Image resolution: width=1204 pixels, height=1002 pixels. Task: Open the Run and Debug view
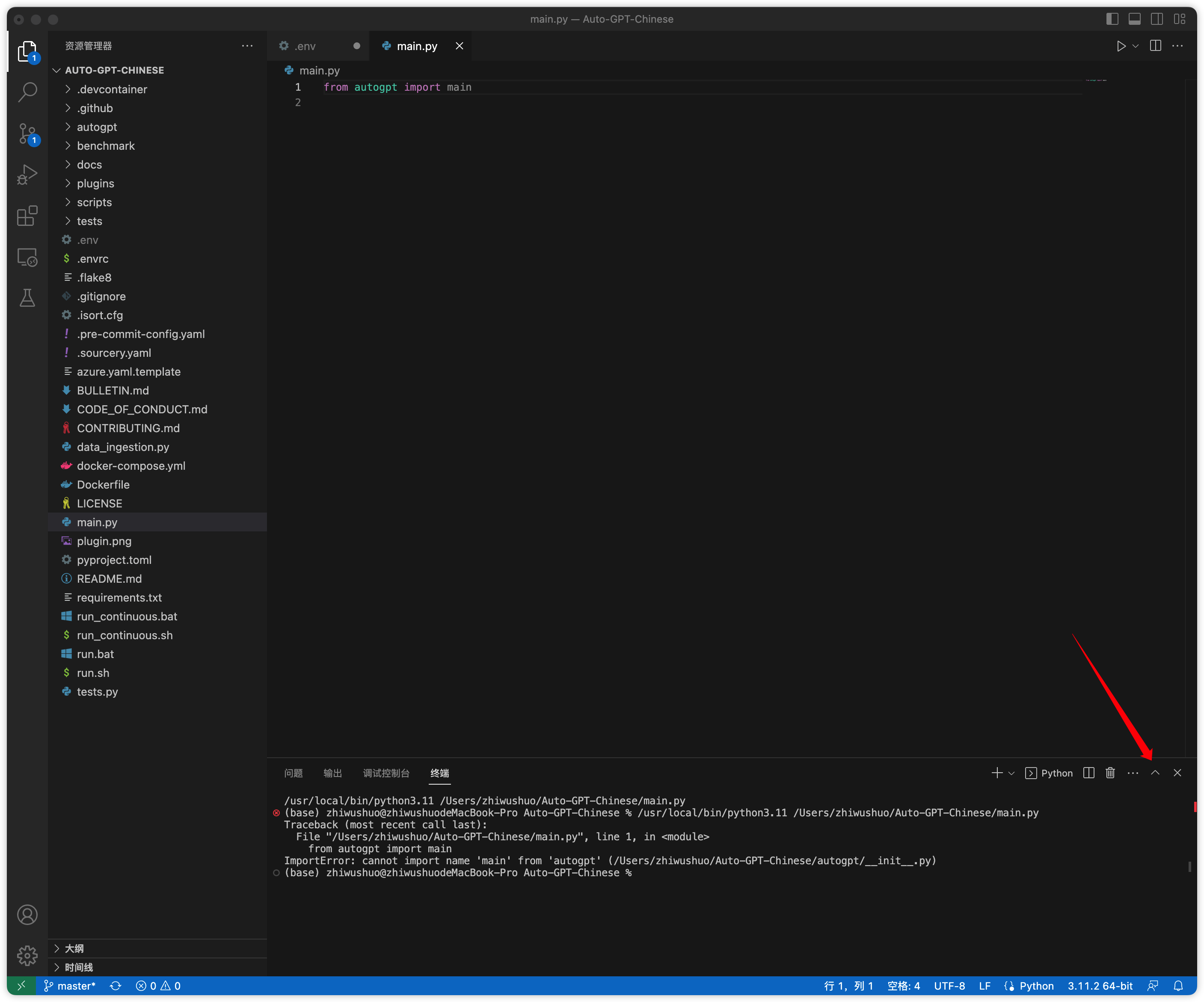[27, 174]
